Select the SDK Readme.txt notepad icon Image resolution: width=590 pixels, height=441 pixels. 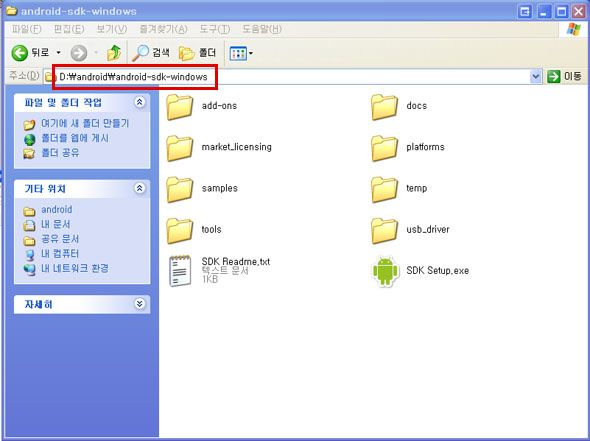180,271
